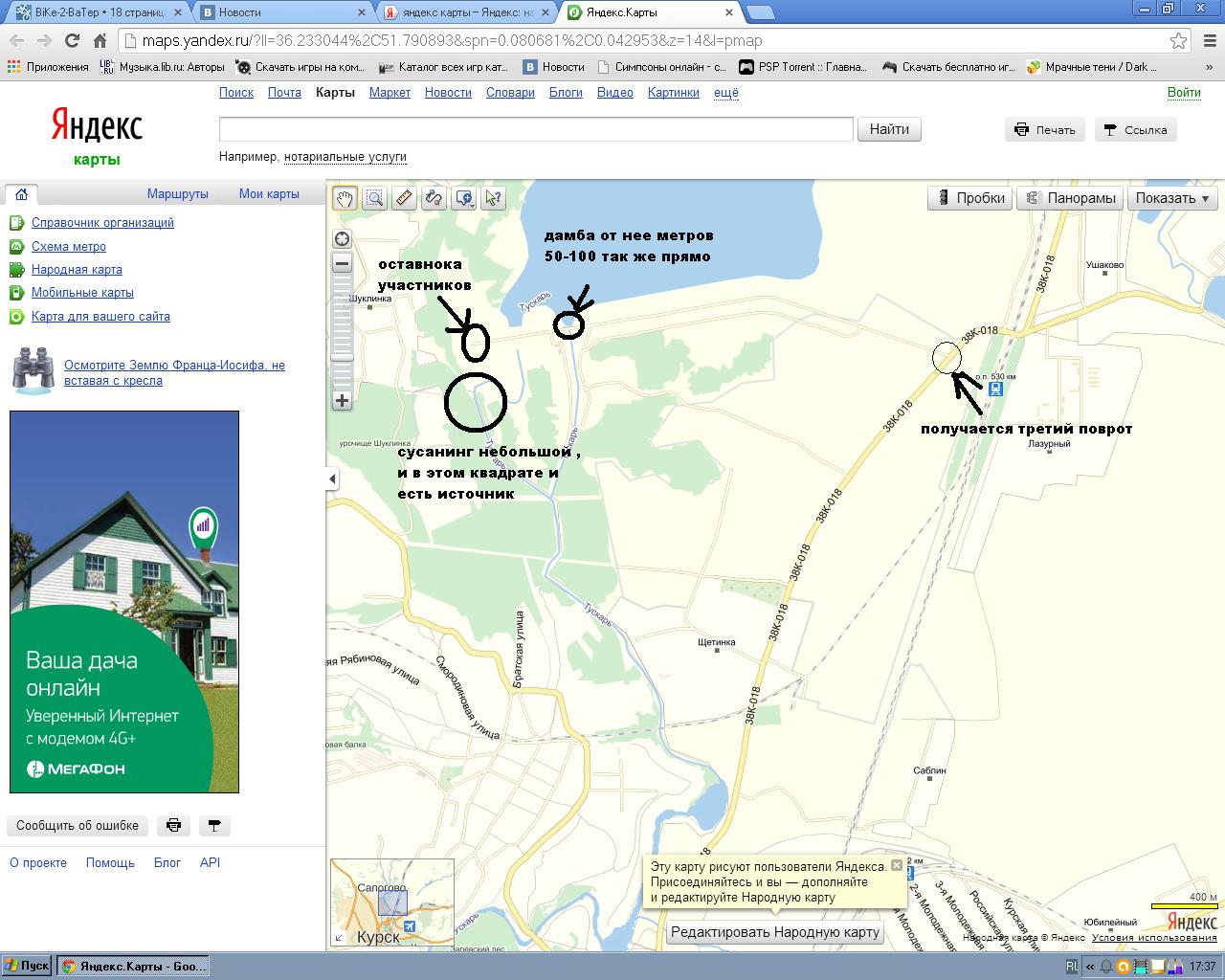Open the route drawing tool
This screenshot has width=1225, height=980.
click(434, 198)
